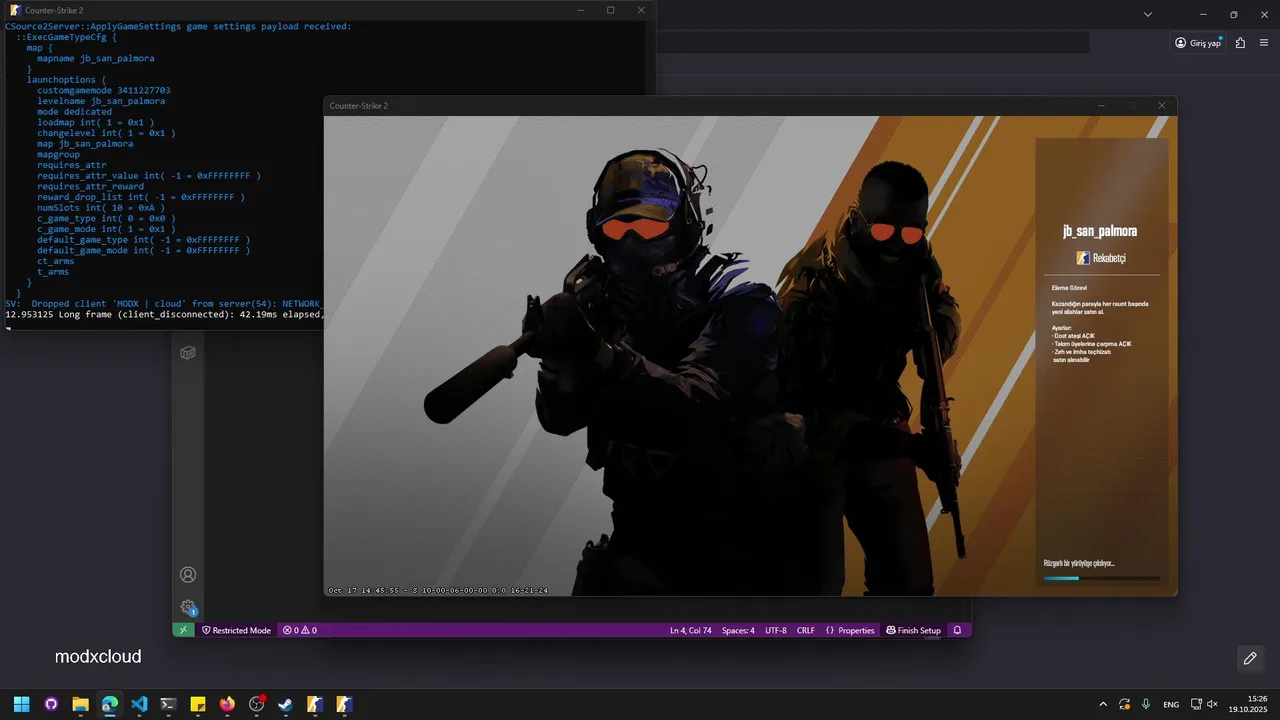
Task: Click the Counter-Strike 2 game window title bar
Action: click(x=750, y=105)
